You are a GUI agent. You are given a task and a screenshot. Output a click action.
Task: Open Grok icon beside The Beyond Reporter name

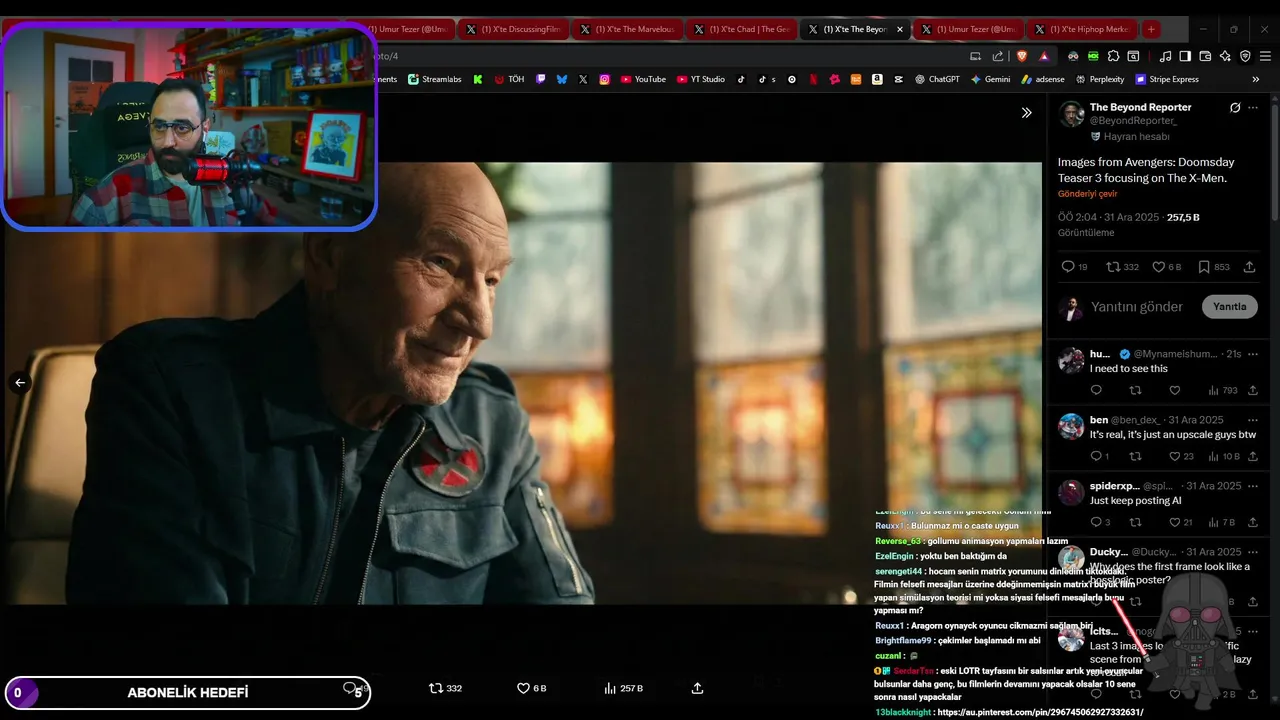click(x=1235, y=108)
